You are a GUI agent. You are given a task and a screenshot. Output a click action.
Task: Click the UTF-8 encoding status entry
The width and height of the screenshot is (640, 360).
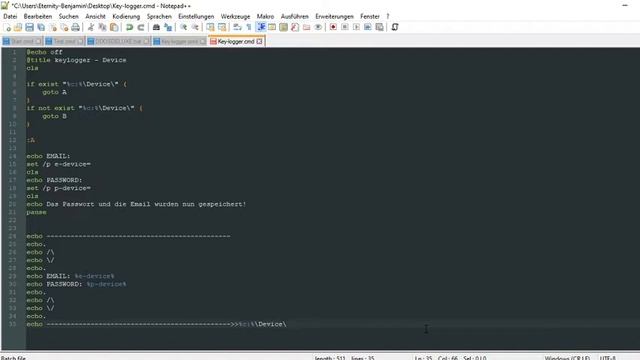point(607,358)
